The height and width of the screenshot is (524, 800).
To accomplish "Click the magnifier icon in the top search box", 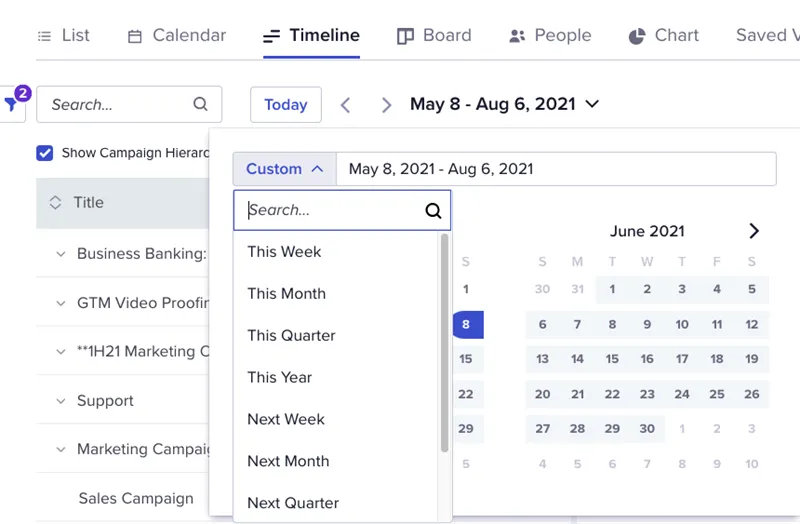I will (201, 104).
